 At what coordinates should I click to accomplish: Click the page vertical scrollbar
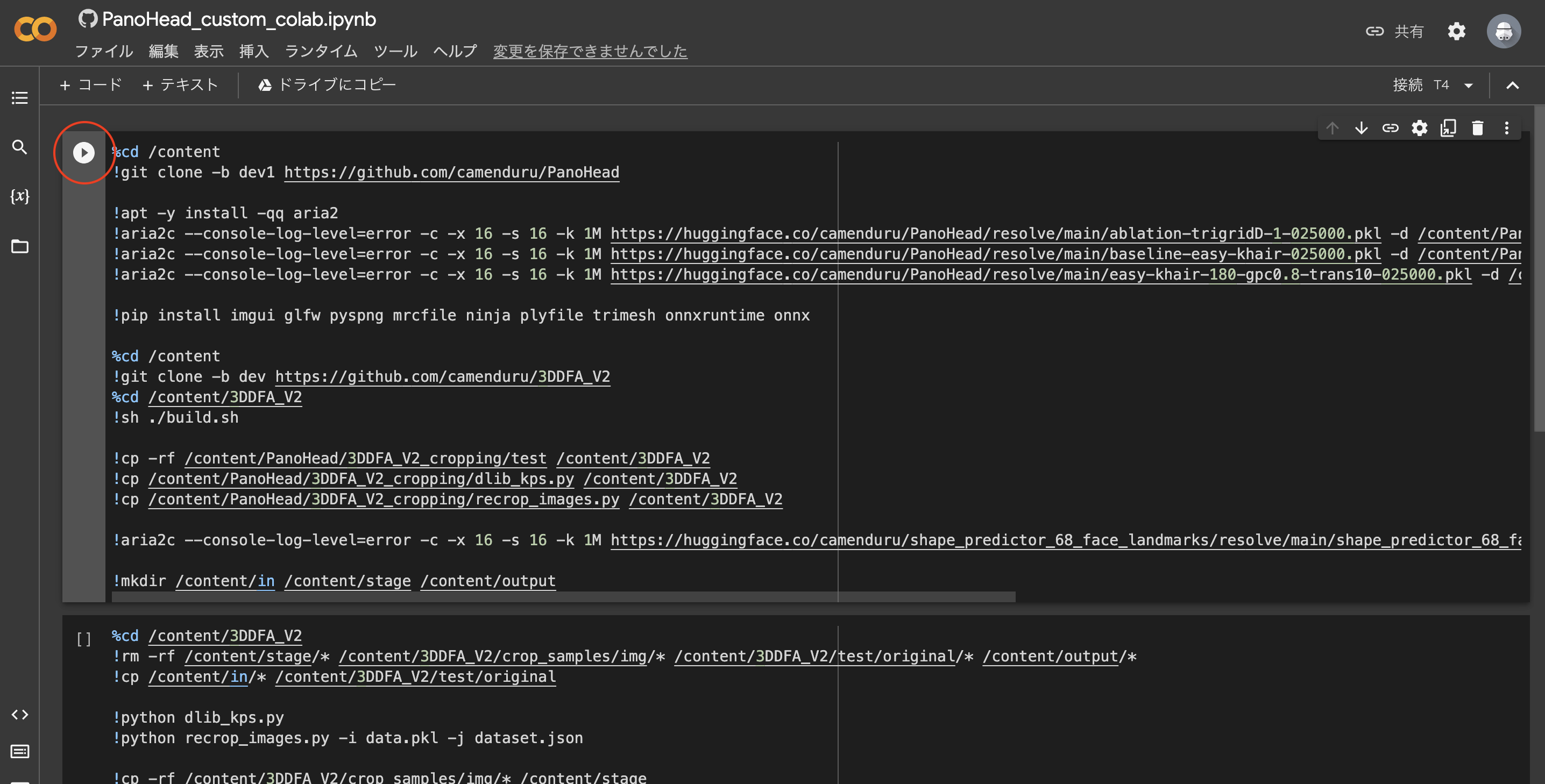click(1539, 268)
